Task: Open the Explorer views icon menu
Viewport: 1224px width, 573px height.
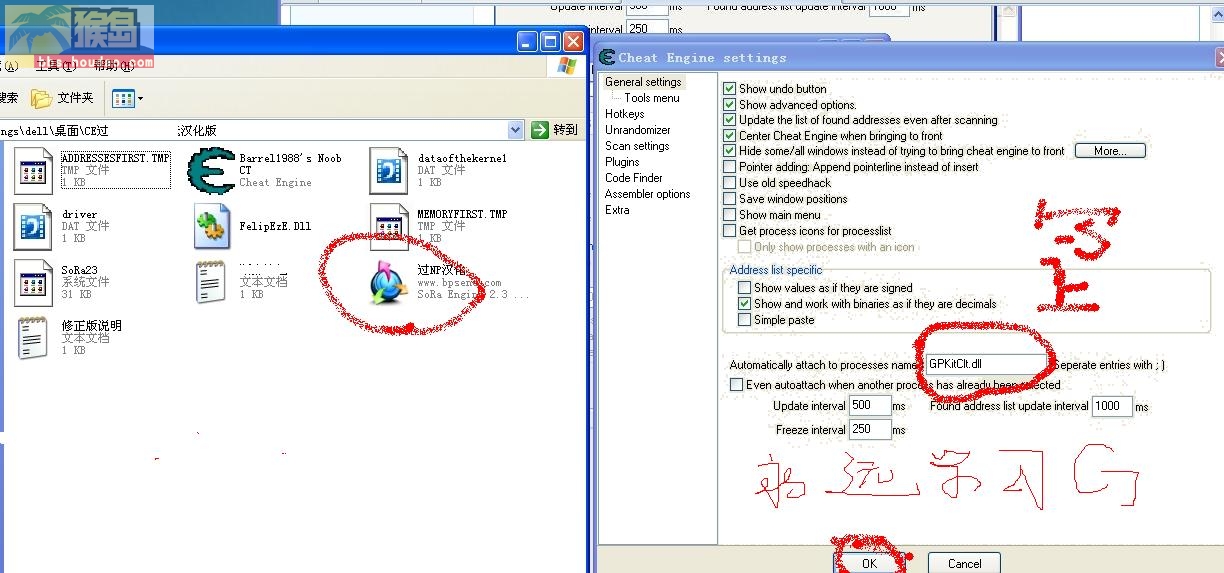Action: [127, 98]
